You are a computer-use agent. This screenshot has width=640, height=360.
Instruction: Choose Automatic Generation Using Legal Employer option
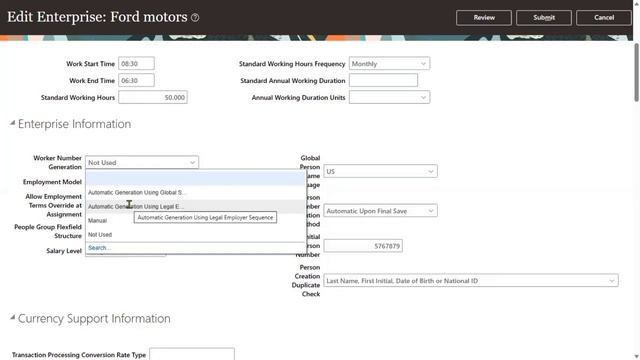[x=196, y=207]
